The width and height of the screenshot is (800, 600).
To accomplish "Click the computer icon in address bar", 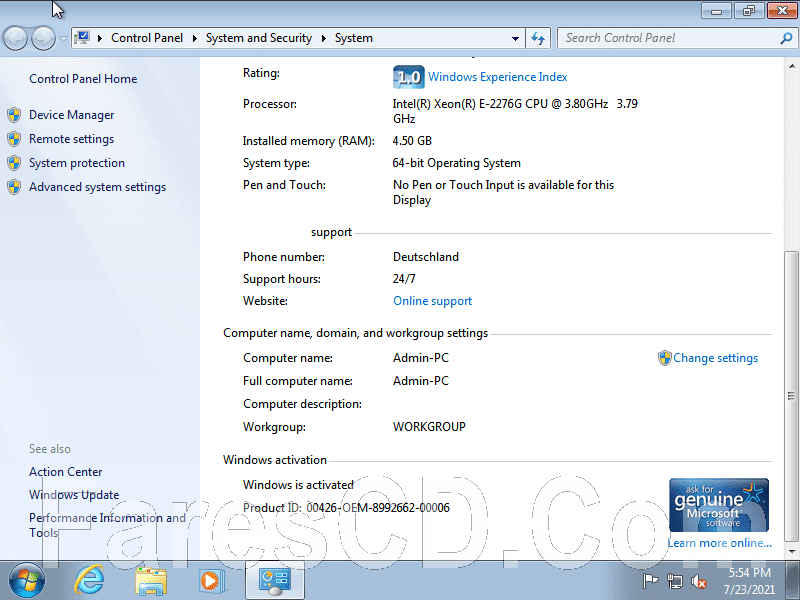I will (82, 38).
